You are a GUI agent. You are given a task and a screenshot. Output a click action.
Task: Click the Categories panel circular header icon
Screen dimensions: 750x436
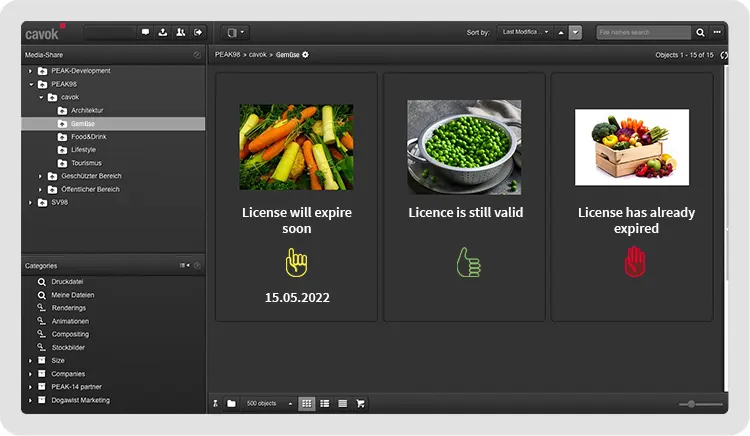click(x=197, y=265)
